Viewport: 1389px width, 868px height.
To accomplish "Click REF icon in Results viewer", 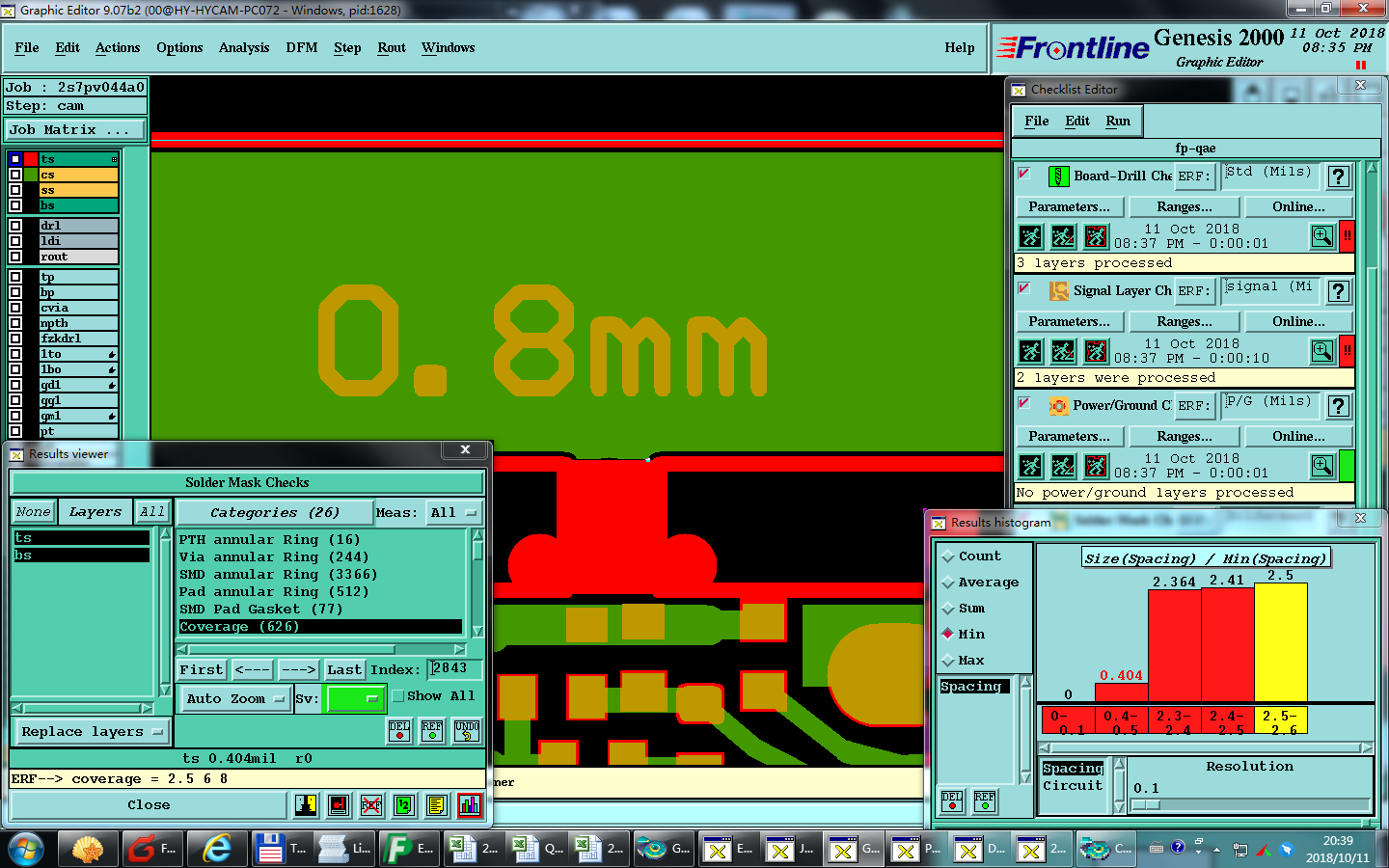I will 432,731.
